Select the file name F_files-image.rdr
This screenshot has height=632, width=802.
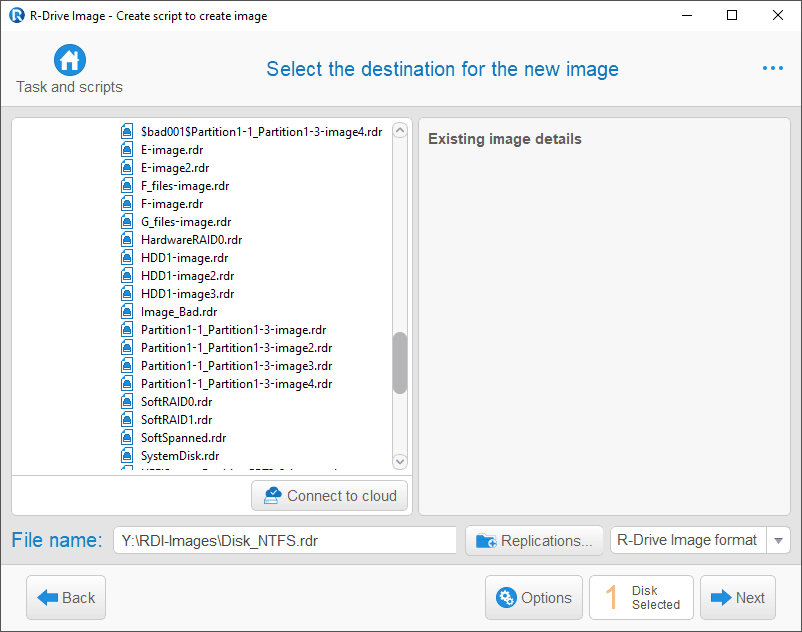(x=185, y=186)
